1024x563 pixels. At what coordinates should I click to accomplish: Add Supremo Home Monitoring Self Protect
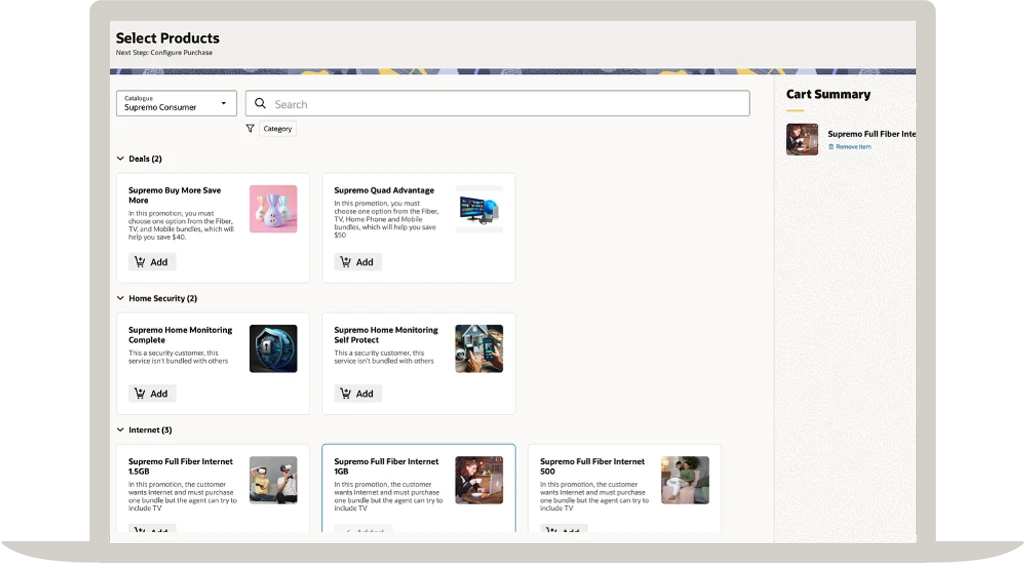pos(358,393)
